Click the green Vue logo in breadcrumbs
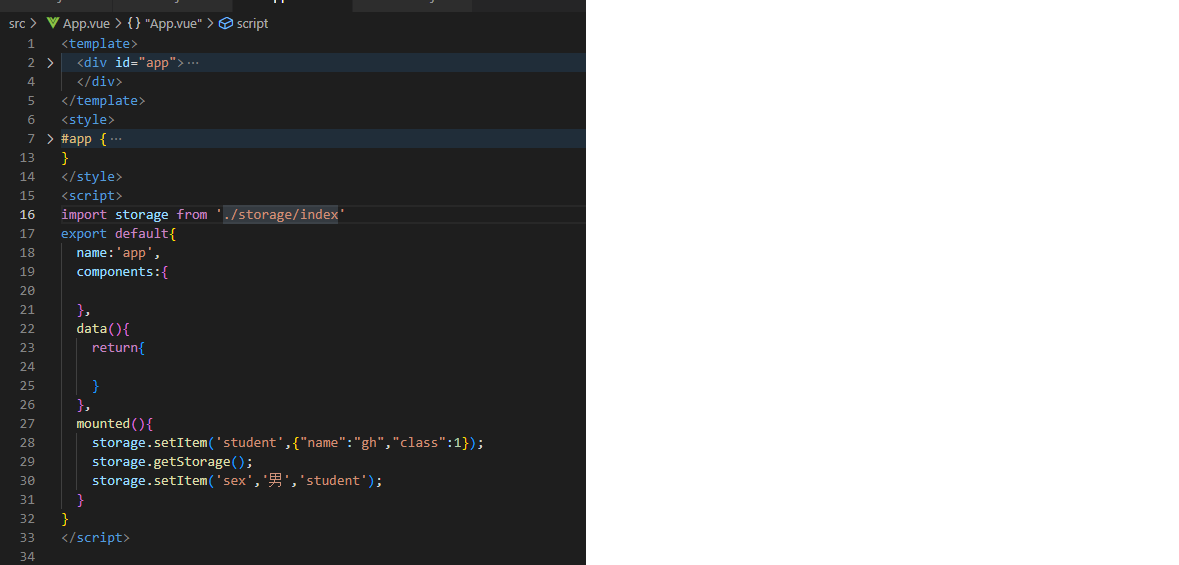Image resolution: width=1179 pixels, height=565 pixels. pos(53,23)
